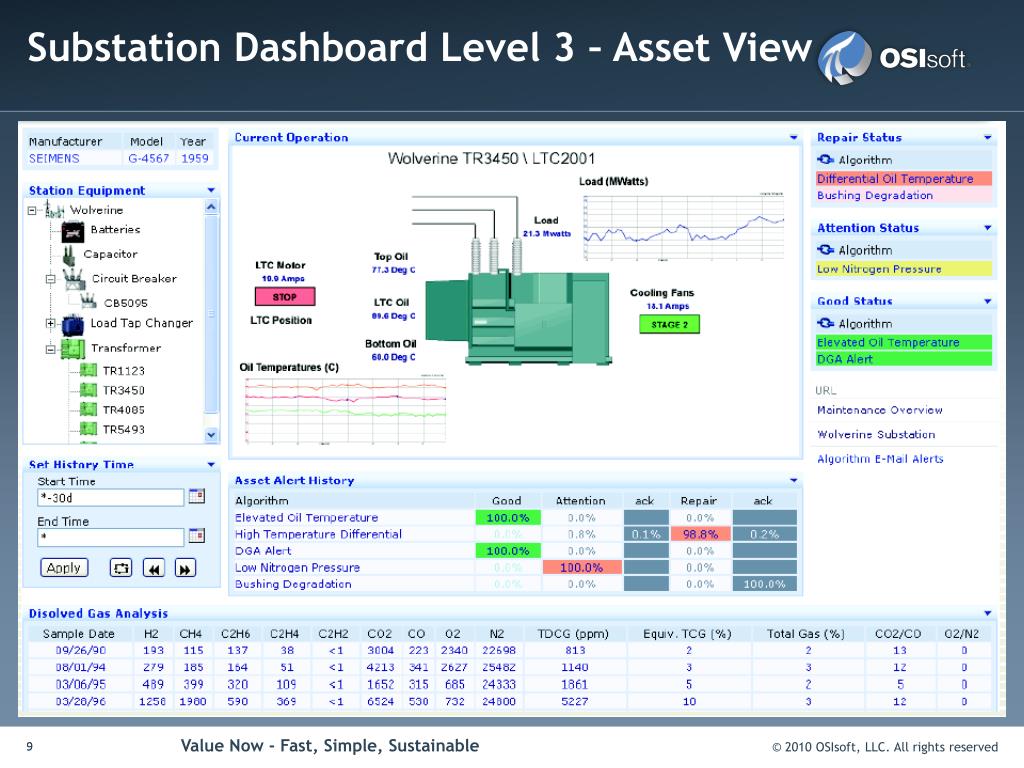Open Asset Alert History panel dropdown
This screenshot has height=768, width=1024.
793,480
